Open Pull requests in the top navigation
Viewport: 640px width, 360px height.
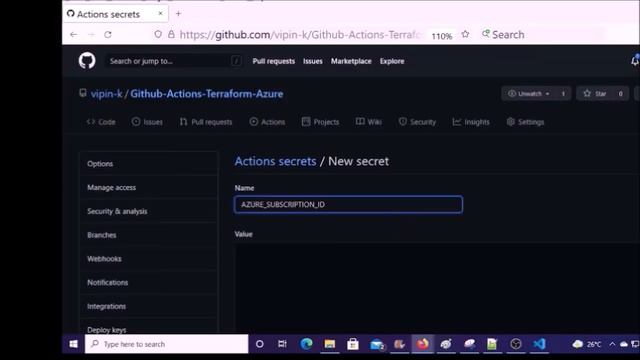point(273,61)
